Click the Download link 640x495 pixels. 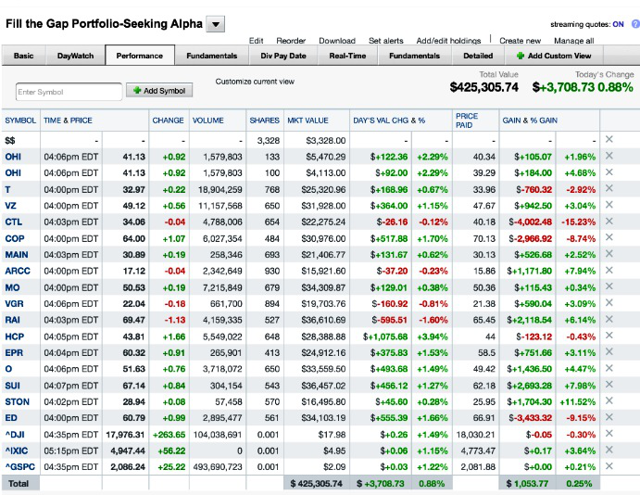tap(337, 41)
